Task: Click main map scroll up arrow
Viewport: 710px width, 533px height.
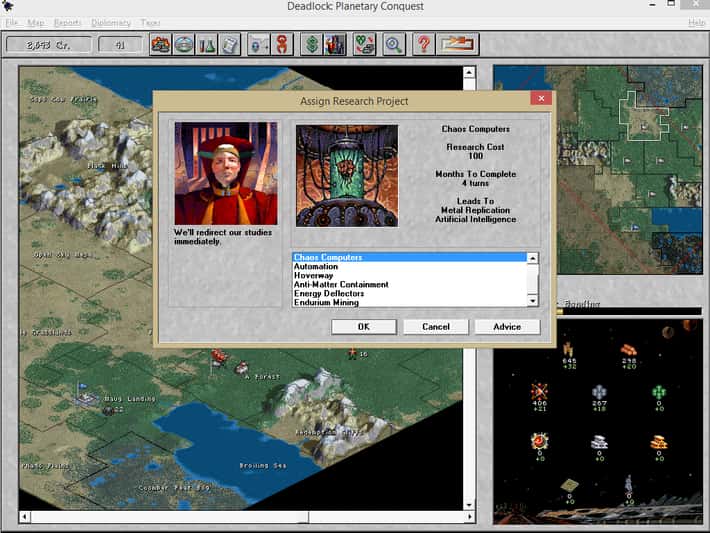Action: pos(469,72)
